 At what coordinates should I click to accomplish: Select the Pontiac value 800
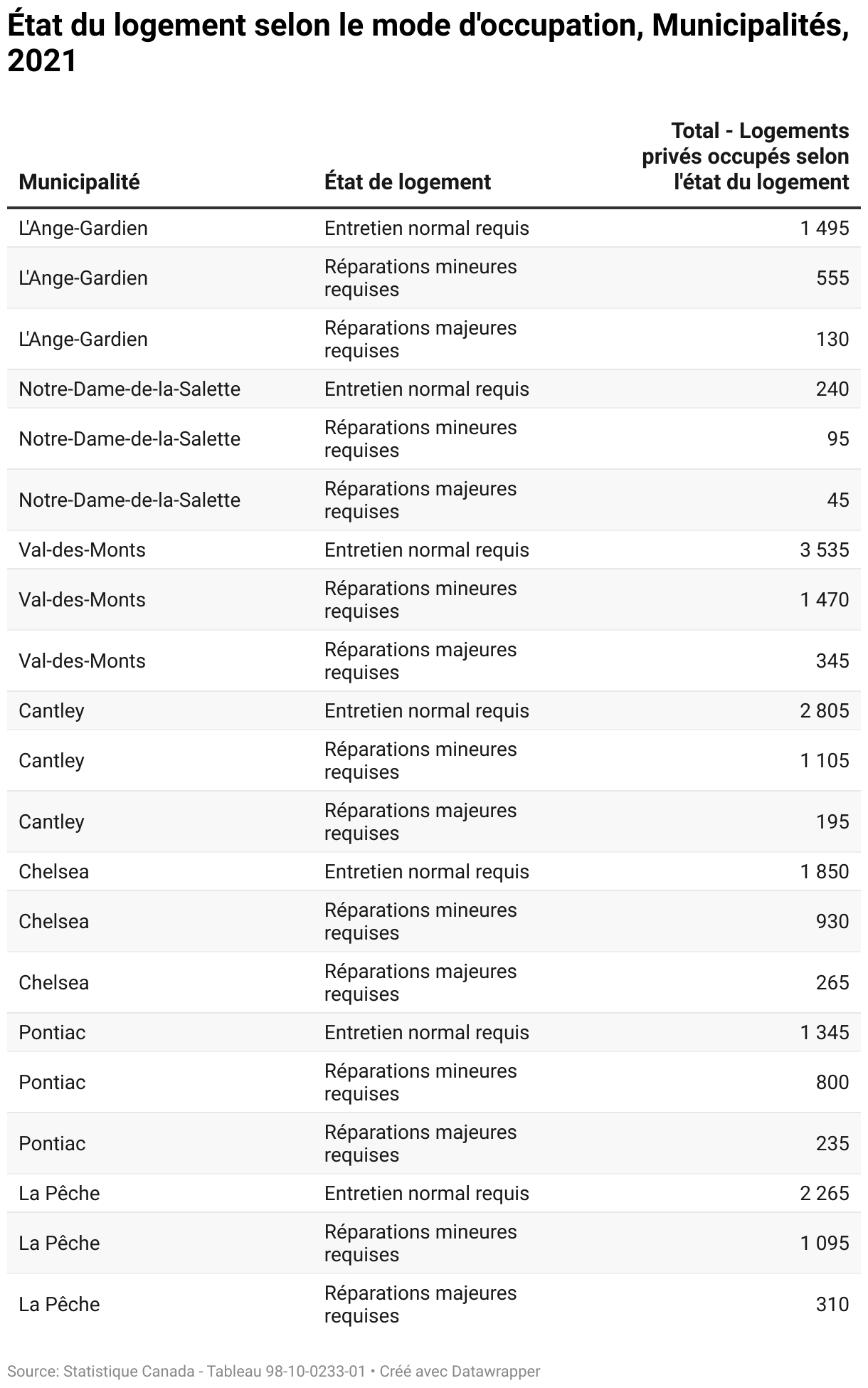pyautogui.click(x=832, y=1083)
